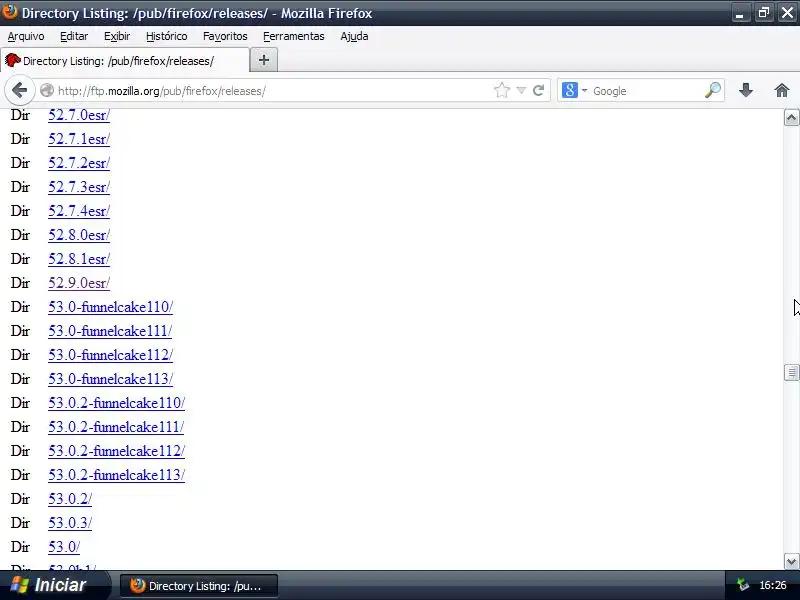Select the Directory Listing tab

(125, 61)
